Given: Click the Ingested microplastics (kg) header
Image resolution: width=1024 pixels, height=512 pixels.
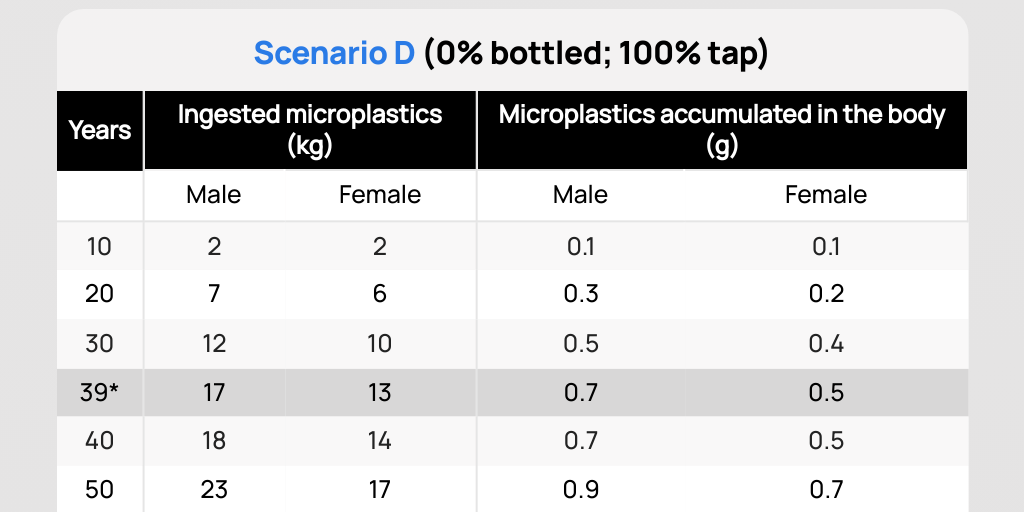Looking at the screenshot, I should point(310,130).
